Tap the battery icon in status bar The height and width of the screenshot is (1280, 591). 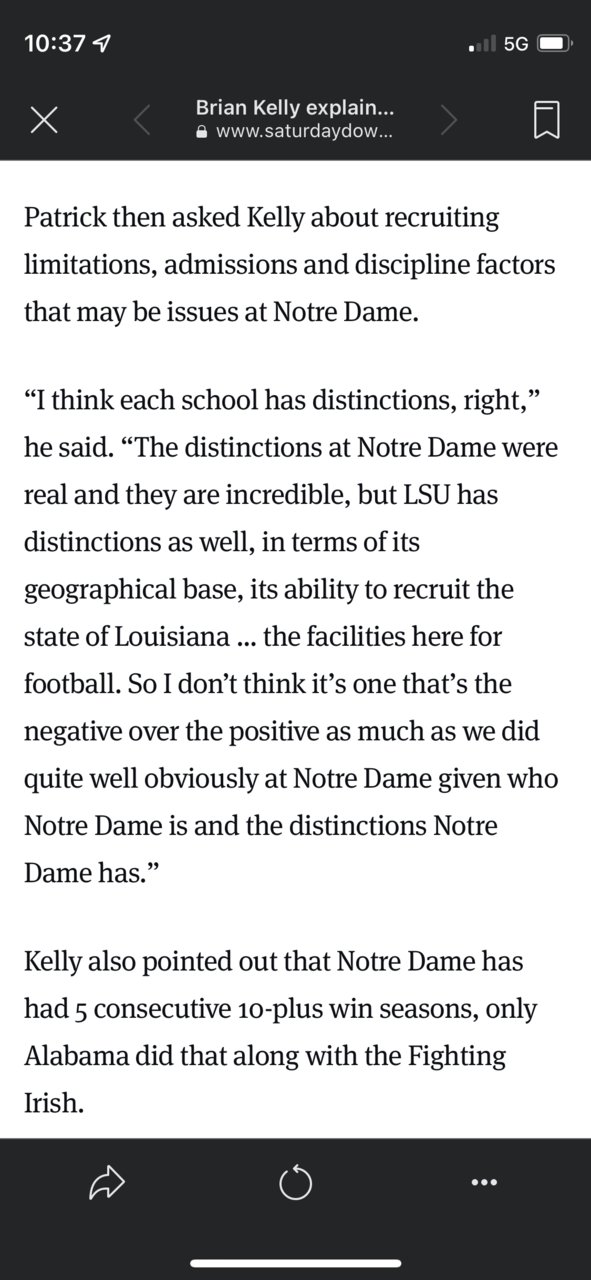[x=554, y=44]
